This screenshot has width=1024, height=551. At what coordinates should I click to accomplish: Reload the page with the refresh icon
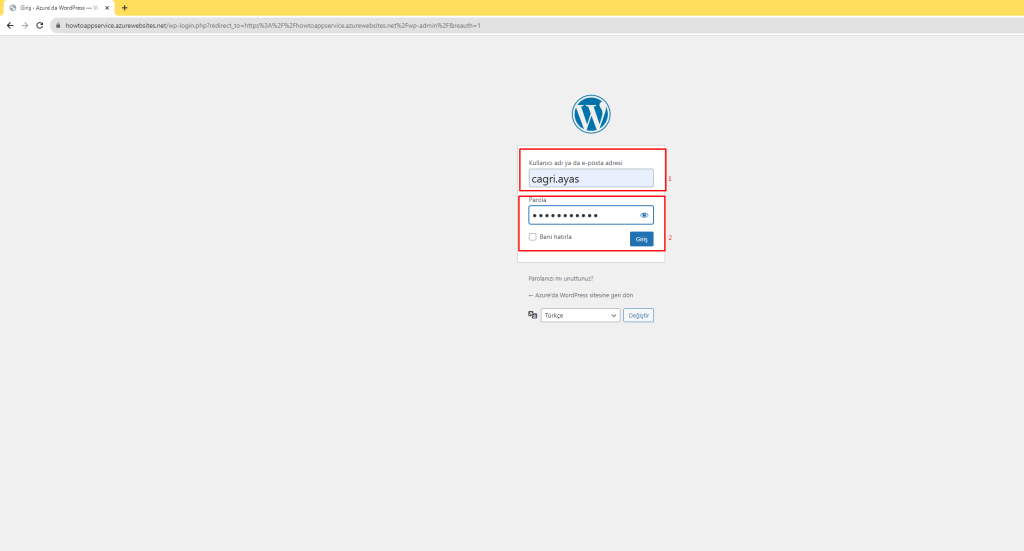pos(39,25)
